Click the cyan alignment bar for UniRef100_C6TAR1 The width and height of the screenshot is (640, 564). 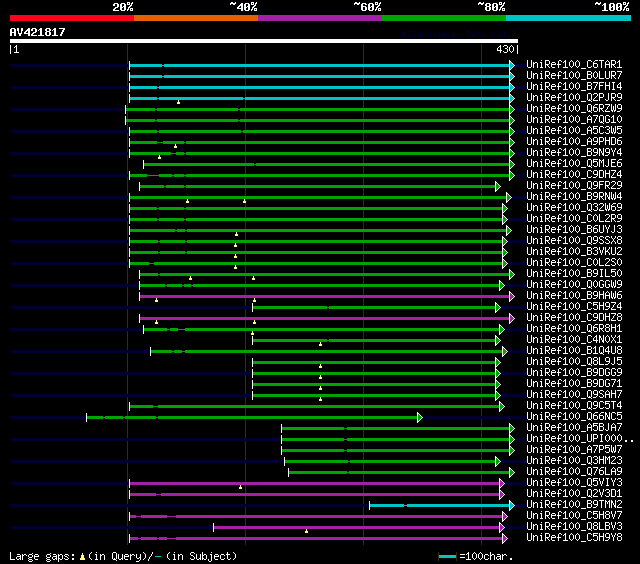click(319, 65)
